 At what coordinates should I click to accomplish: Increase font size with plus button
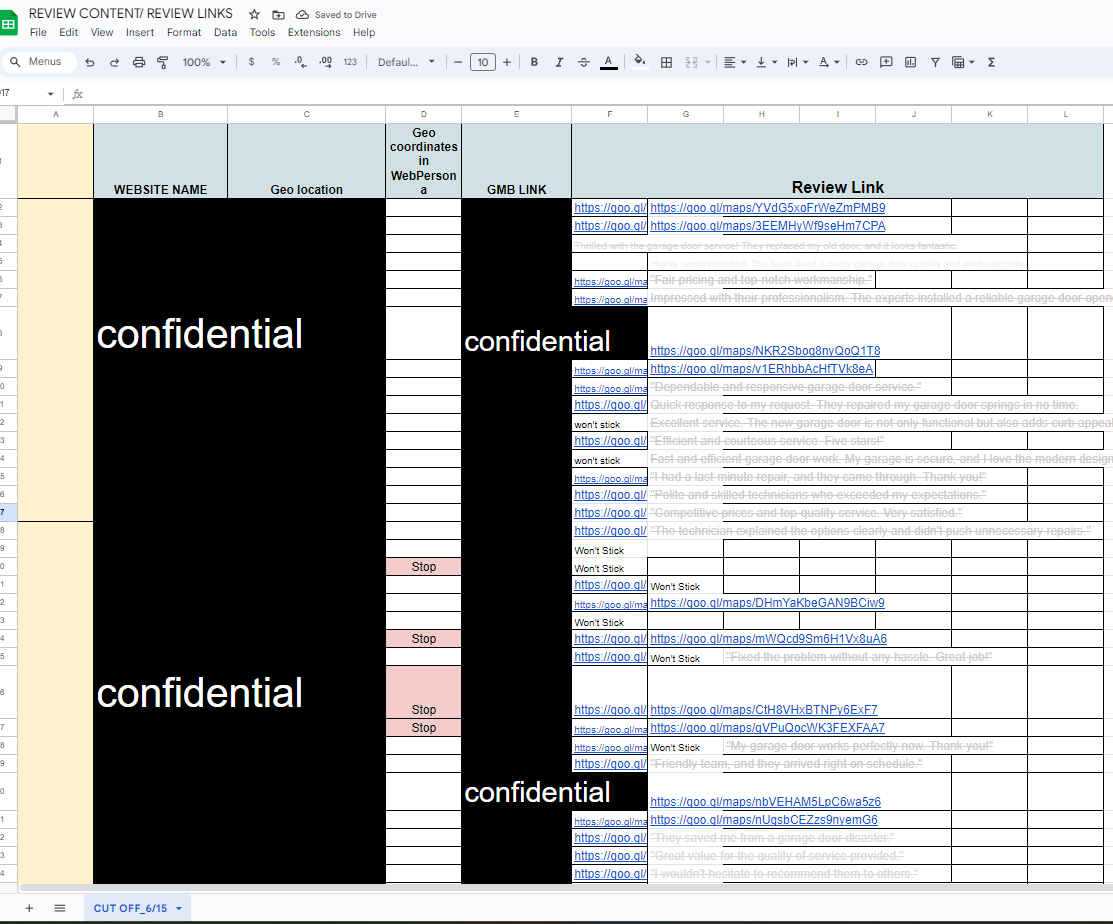click(507, 62)
